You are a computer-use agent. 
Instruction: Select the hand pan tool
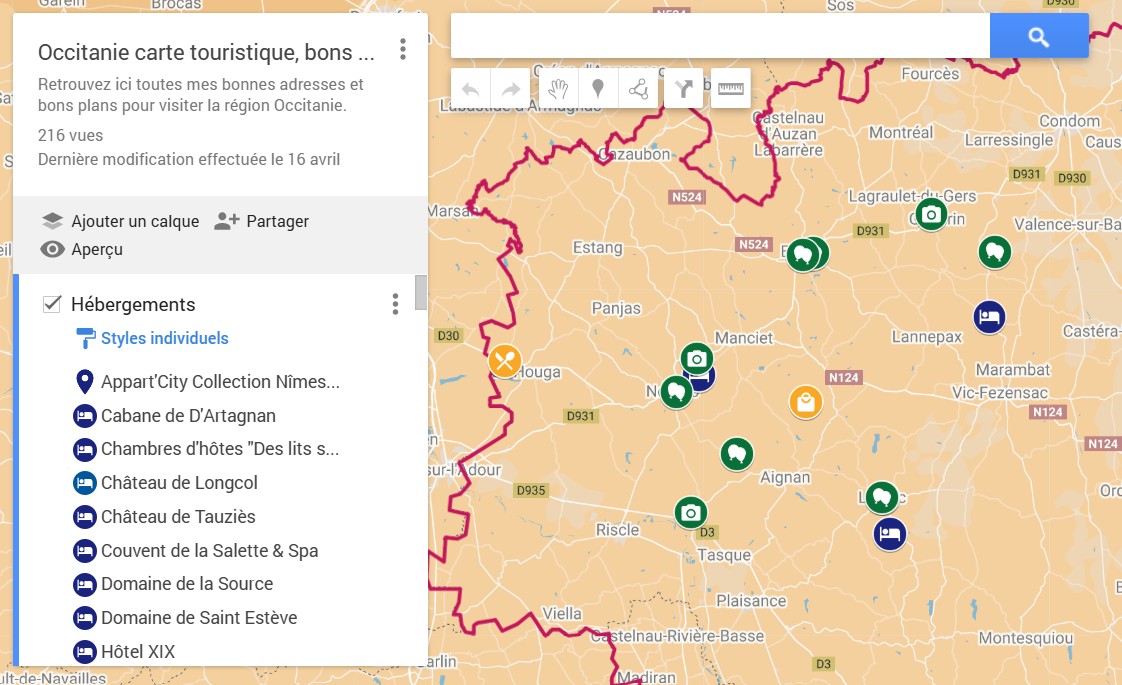(558, 89)
